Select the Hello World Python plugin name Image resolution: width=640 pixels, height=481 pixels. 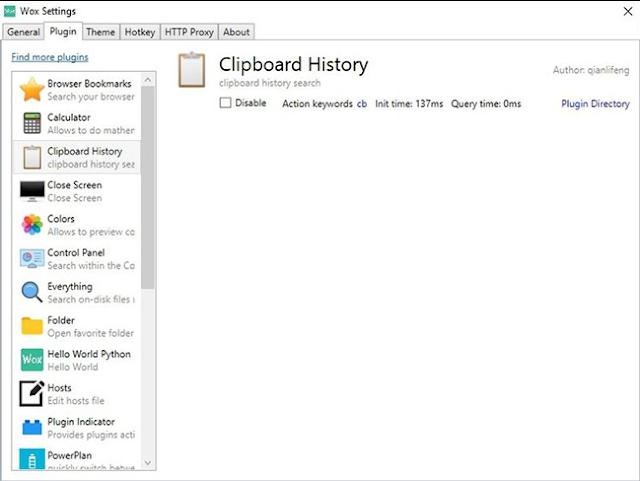tap(89, 354)
